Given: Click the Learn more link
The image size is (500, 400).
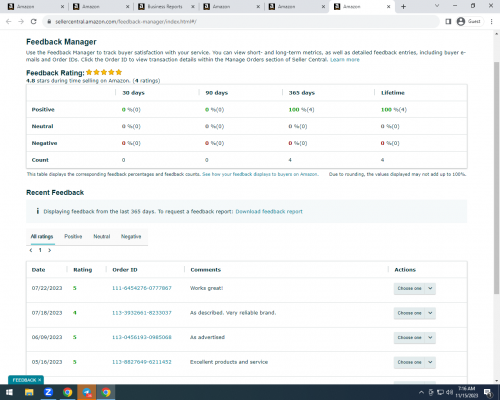Looking at the screenshot, I should pyautogui.click(x=345, y=60).
